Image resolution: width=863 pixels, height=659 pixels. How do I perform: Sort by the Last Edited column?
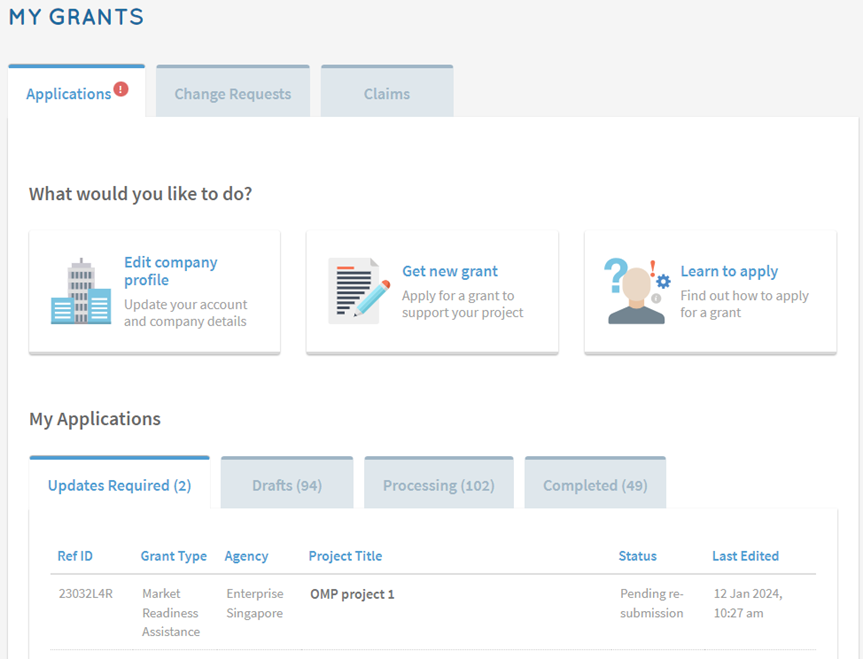click(x=745, y=556)
